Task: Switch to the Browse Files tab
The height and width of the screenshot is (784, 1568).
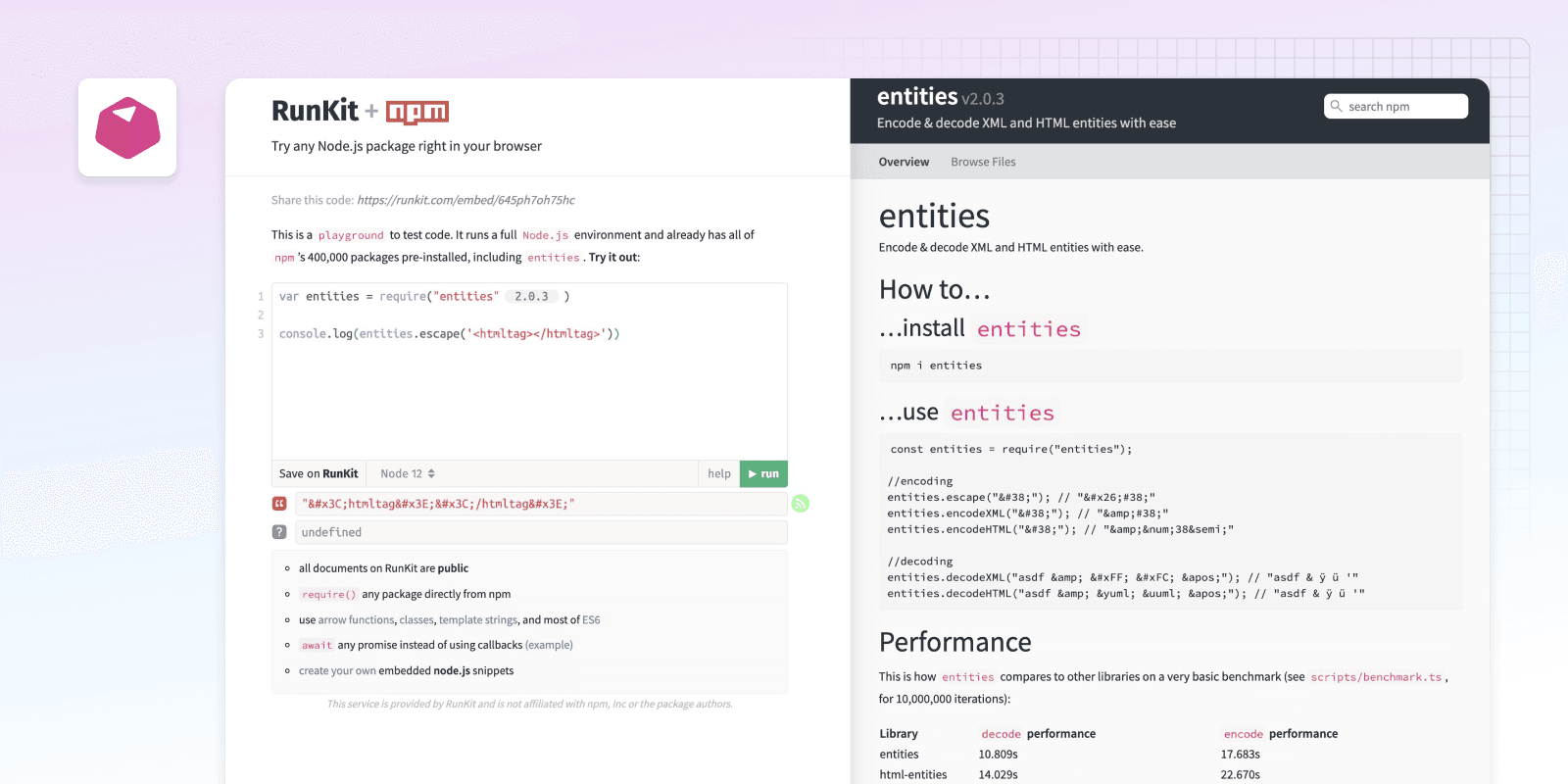Action: [x=983, y=162]
